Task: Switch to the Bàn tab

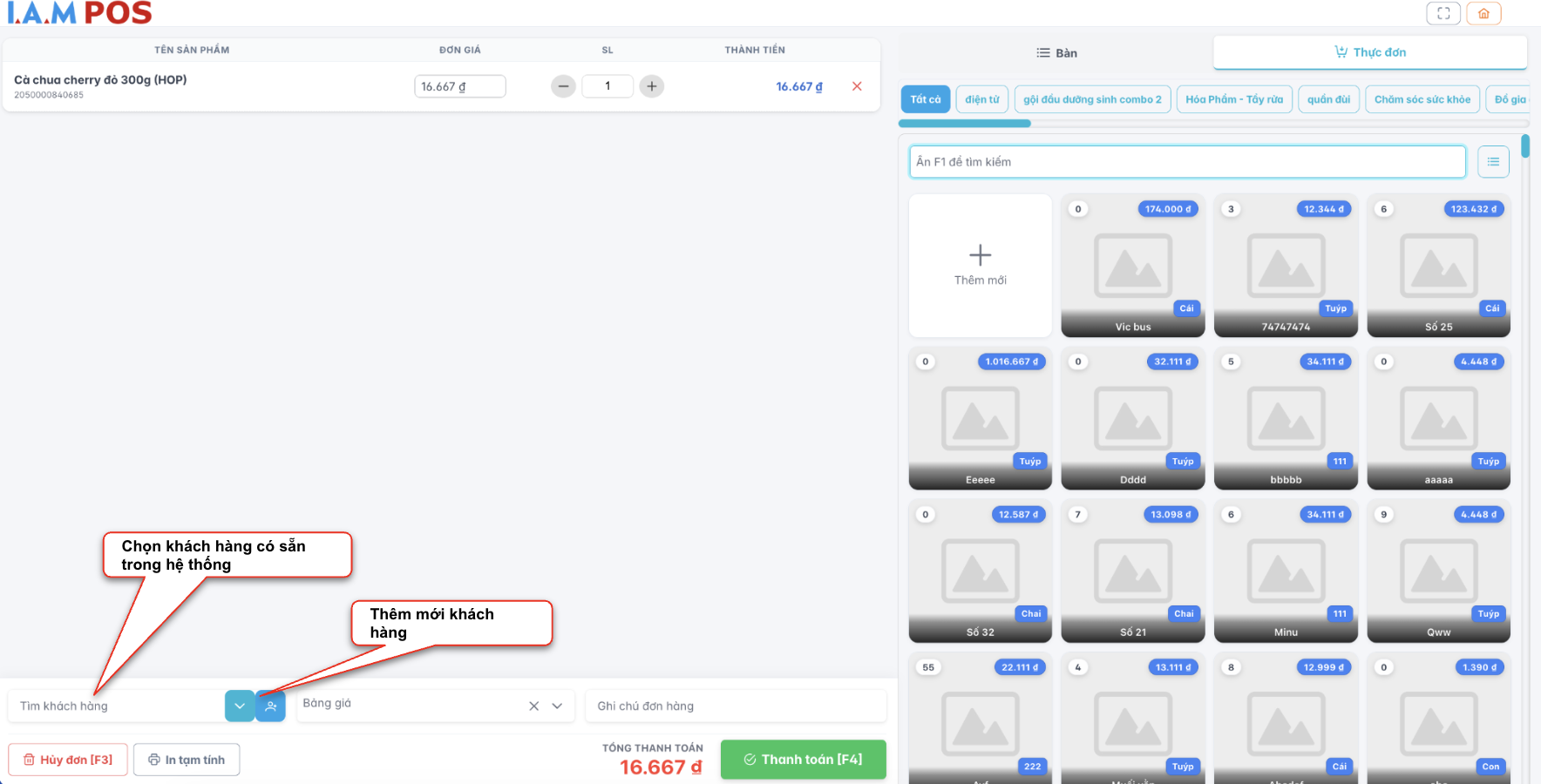Action: (1056, 53)
